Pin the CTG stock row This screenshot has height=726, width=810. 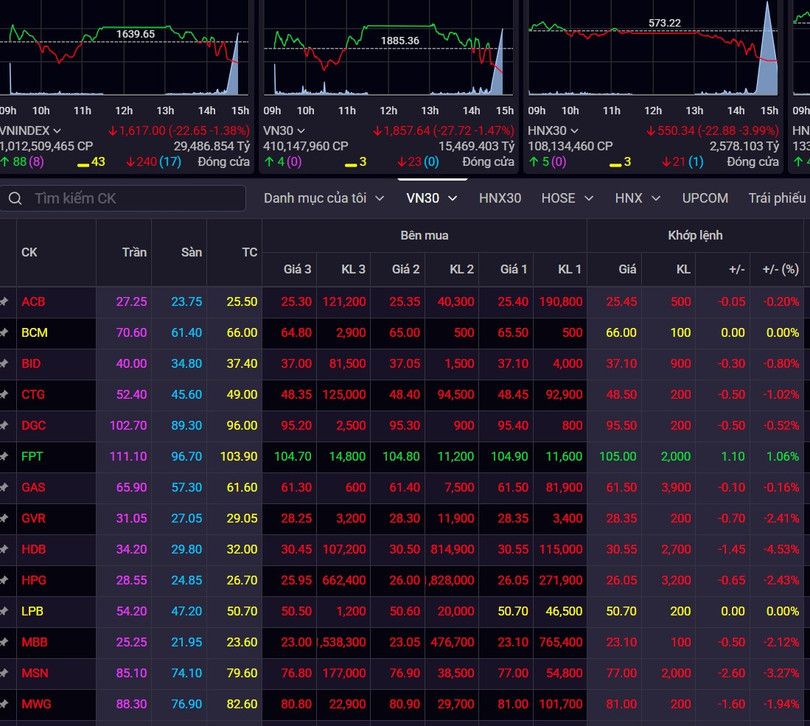point(5,394)
